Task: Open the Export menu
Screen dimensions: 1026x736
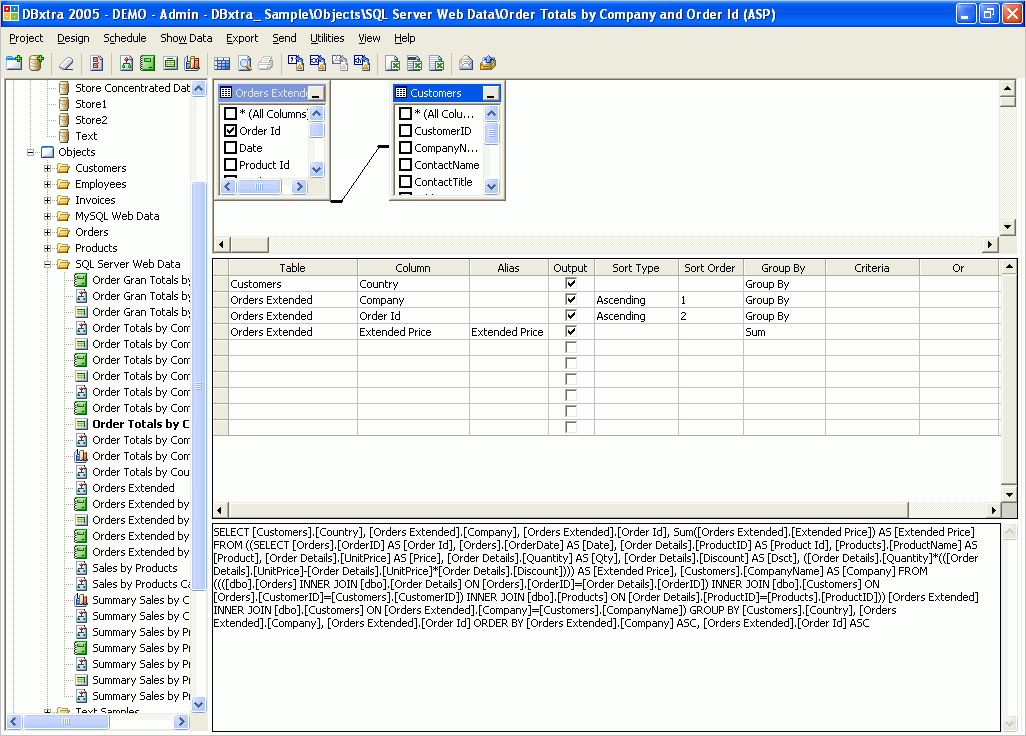Action: coord(242,38)
